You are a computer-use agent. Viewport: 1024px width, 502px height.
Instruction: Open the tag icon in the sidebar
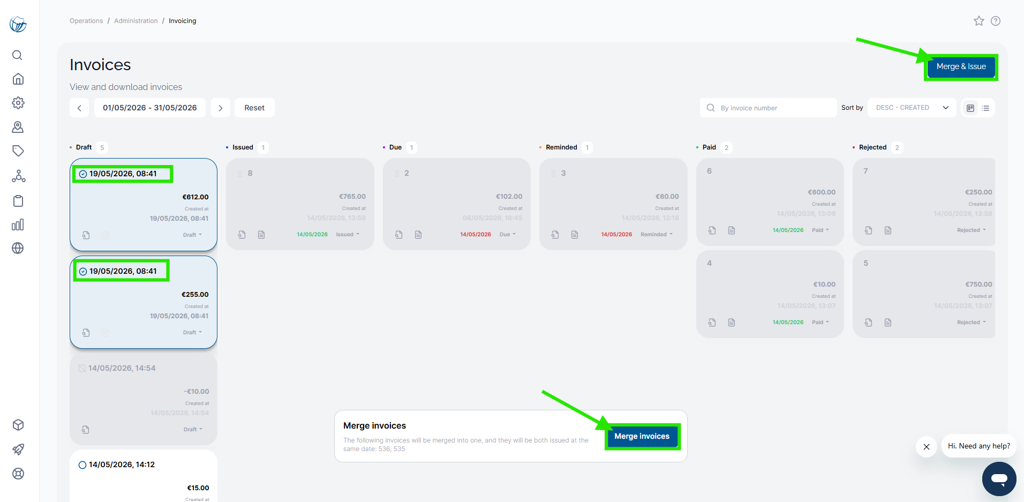click(18, 151)
